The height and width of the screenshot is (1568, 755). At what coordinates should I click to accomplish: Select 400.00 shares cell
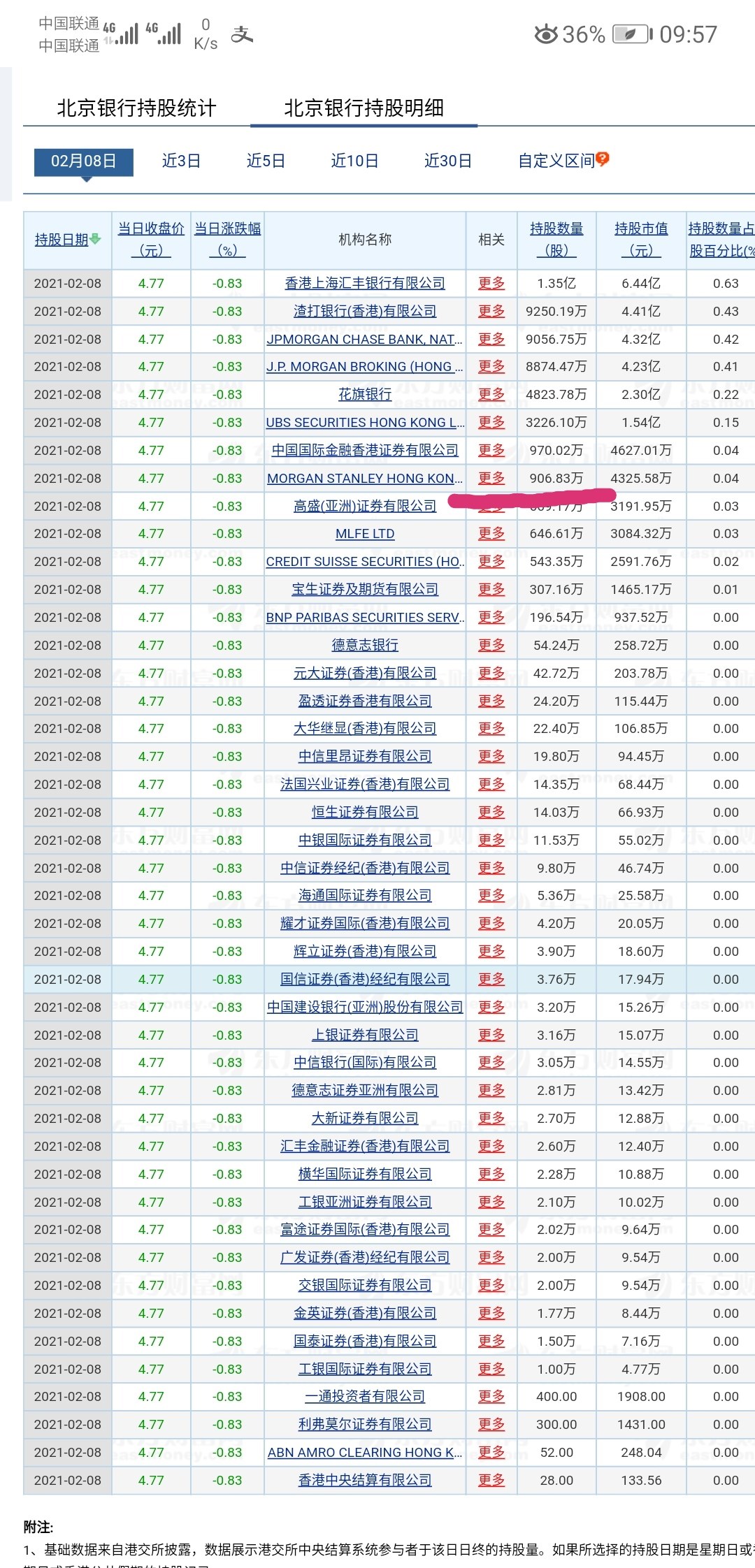(x=556, y=1397)
